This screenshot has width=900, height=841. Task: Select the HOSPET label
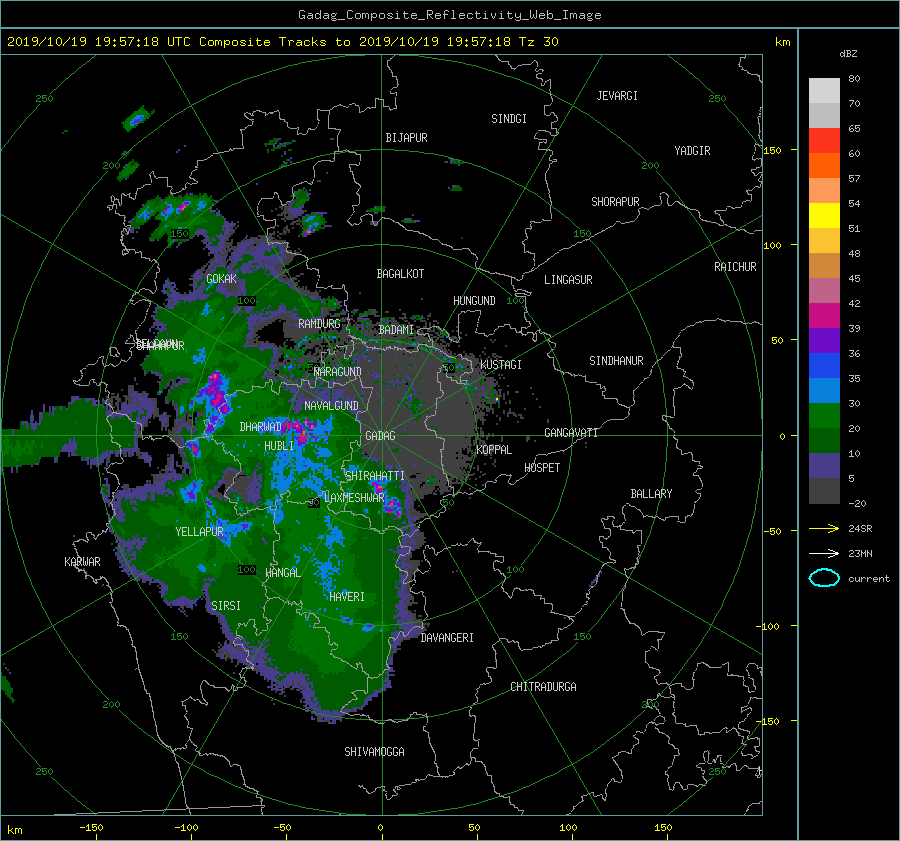coord(542,468)
